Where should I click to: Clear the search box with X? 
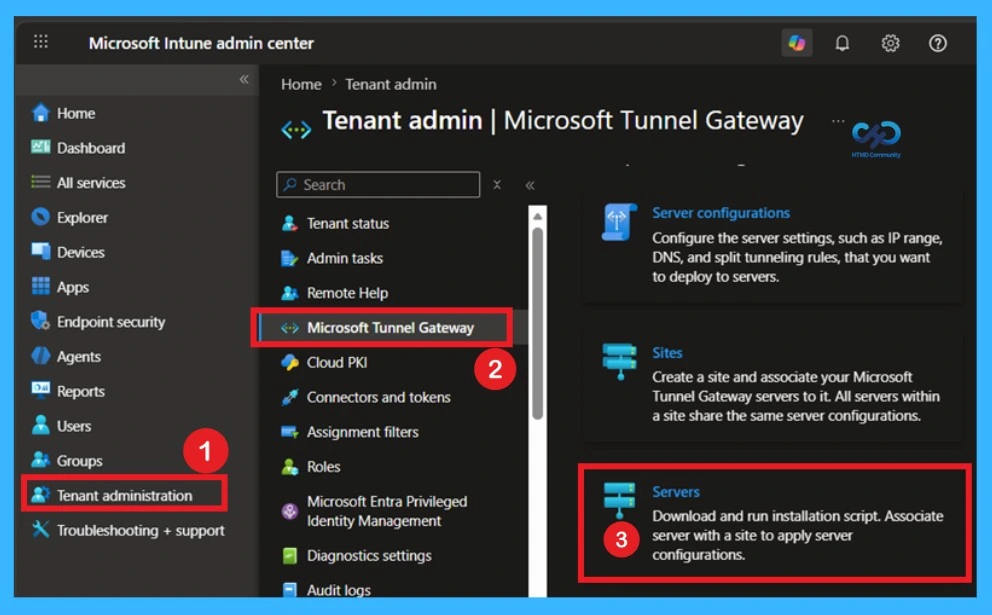click(x=497, y=185)
